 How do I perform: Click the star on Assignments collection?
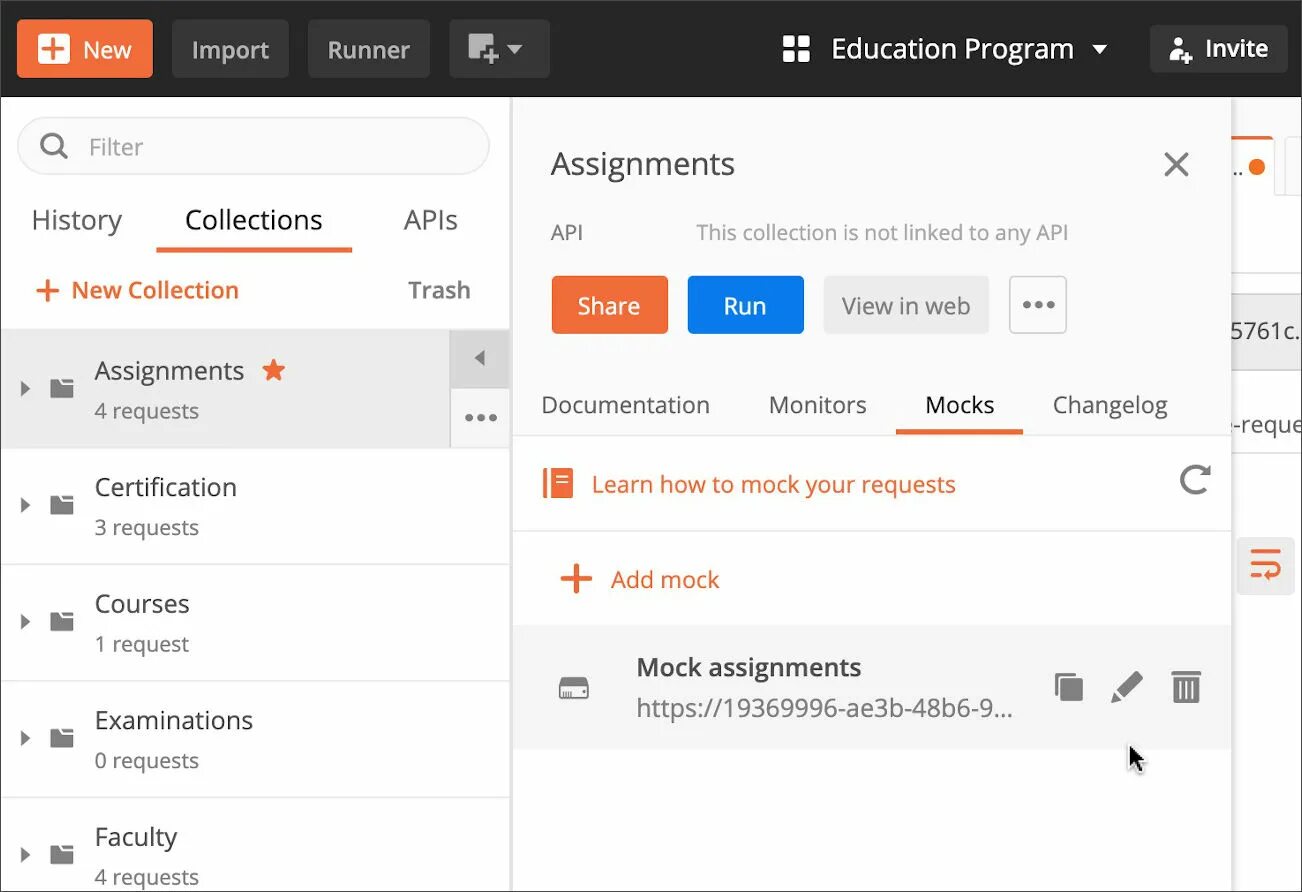pyautogui.click(x=274, y=371)
